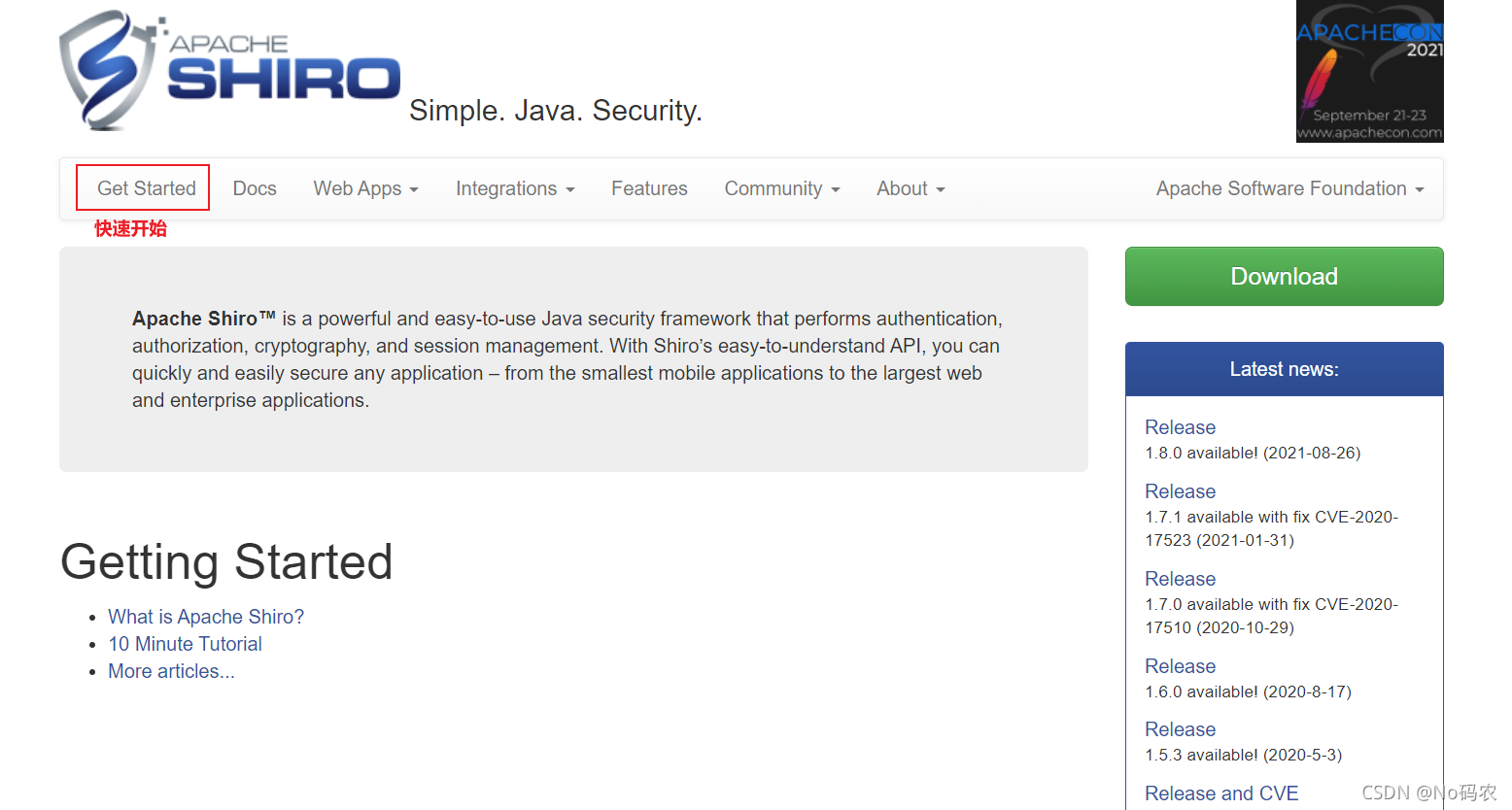The width and height of the screenshot is (1512, 810).
Task: Expand the Web Apps dropdown menu
Action: [365, 188]
